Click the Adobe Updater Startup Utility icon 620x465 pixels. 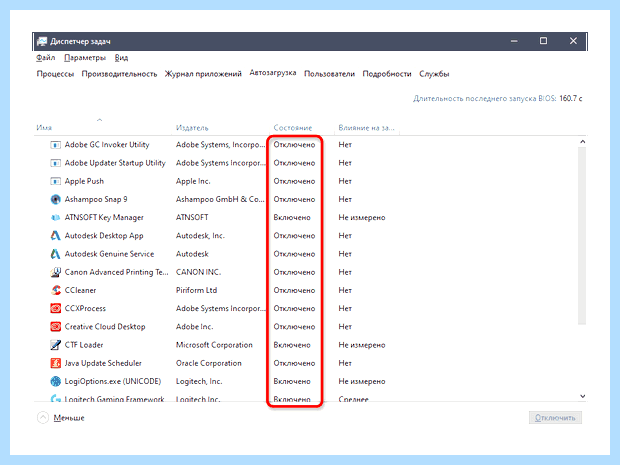coord(55,163)
